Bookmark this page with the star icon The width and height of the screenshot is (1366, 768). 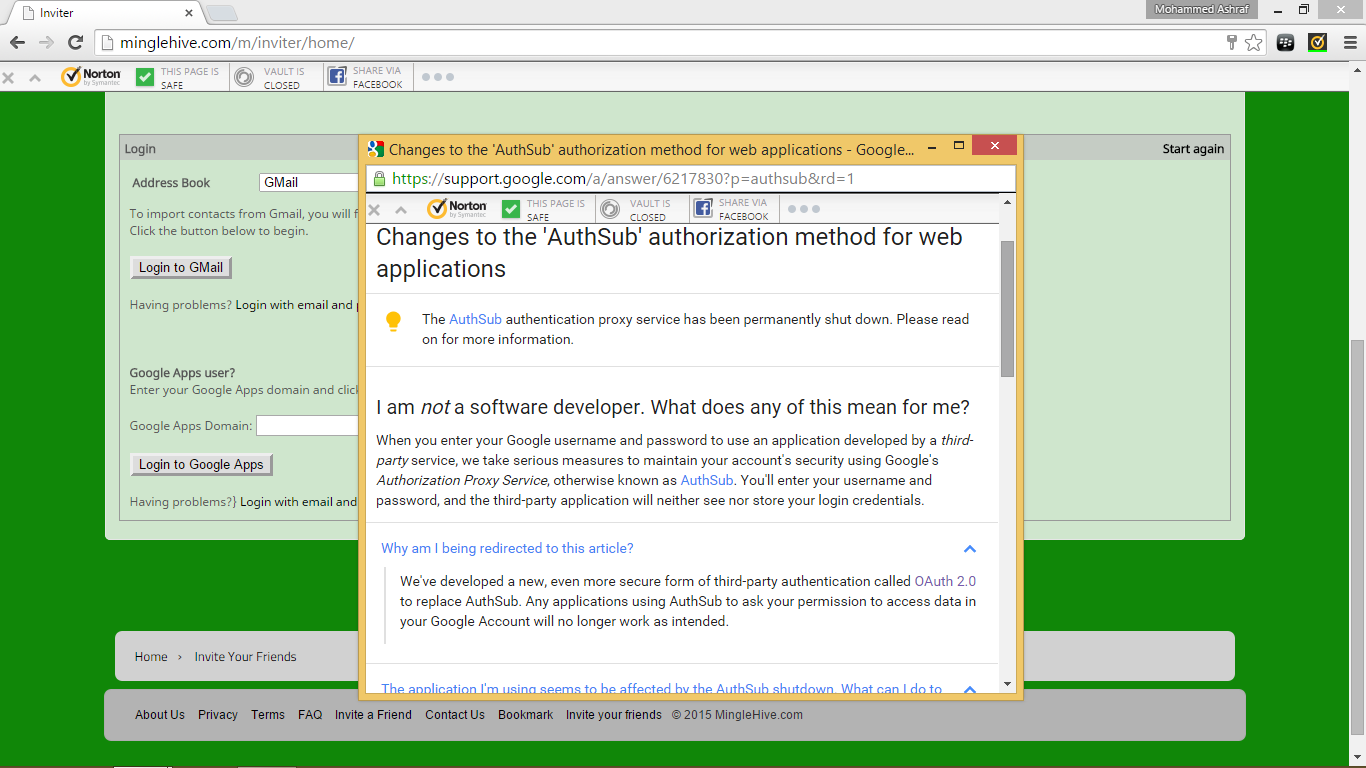pyautogui.click(x=1253, y=42)
